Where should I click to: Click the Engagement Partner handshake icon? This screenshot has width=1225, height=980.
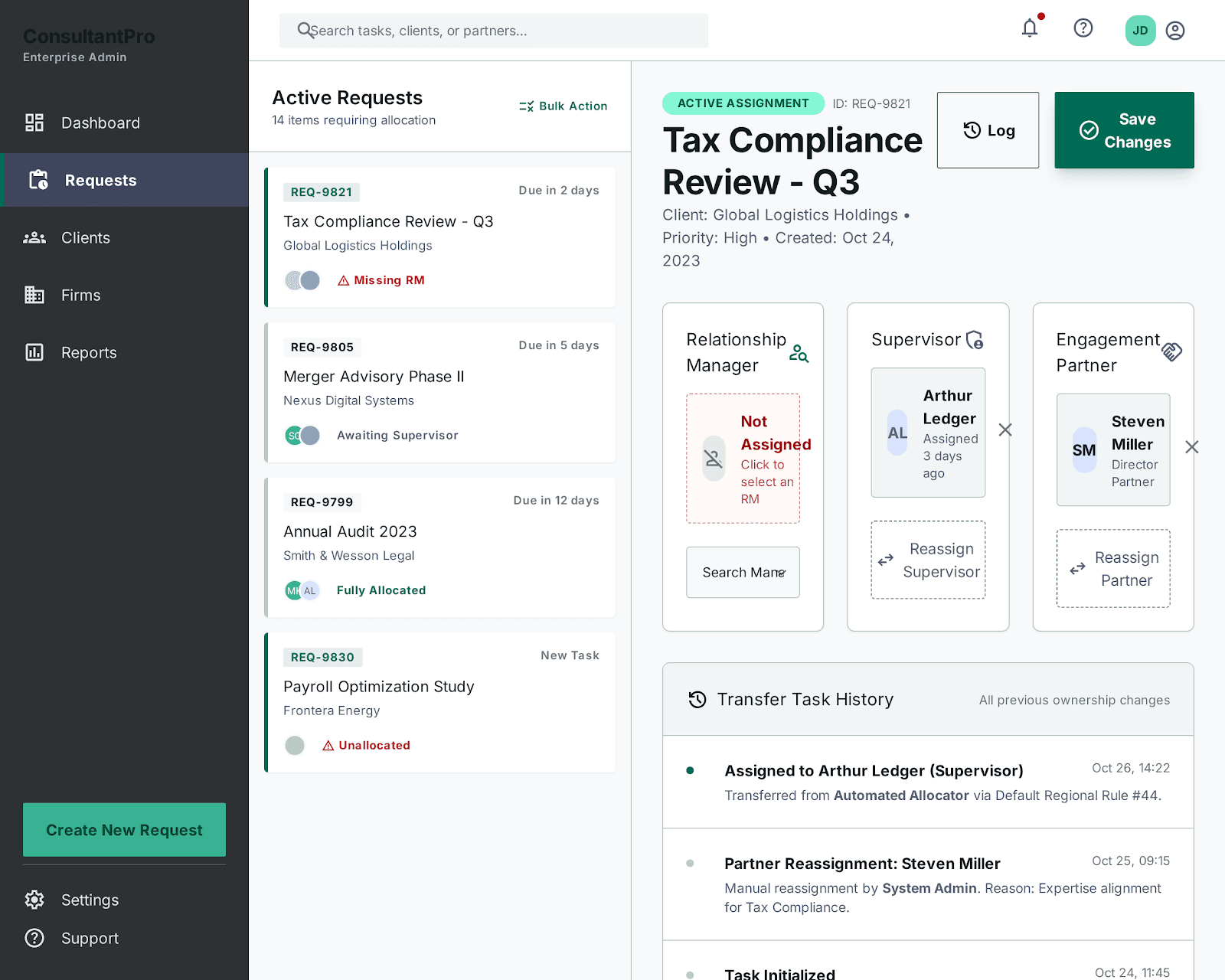pyautogui.click(x=1171, y=352)
